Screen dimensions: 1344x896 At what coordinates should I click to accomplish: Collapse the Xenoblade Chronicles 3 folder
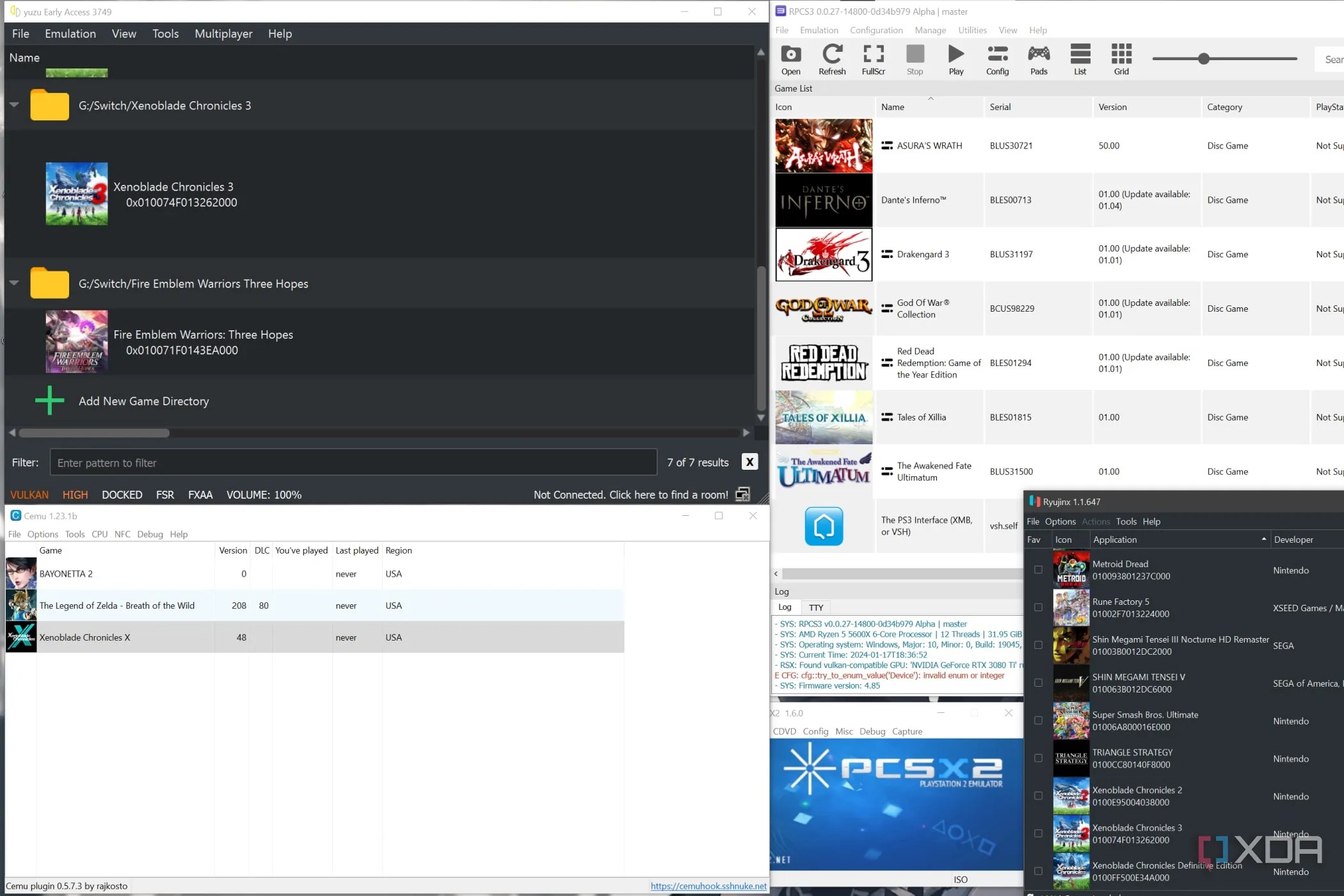pos(14,105)
